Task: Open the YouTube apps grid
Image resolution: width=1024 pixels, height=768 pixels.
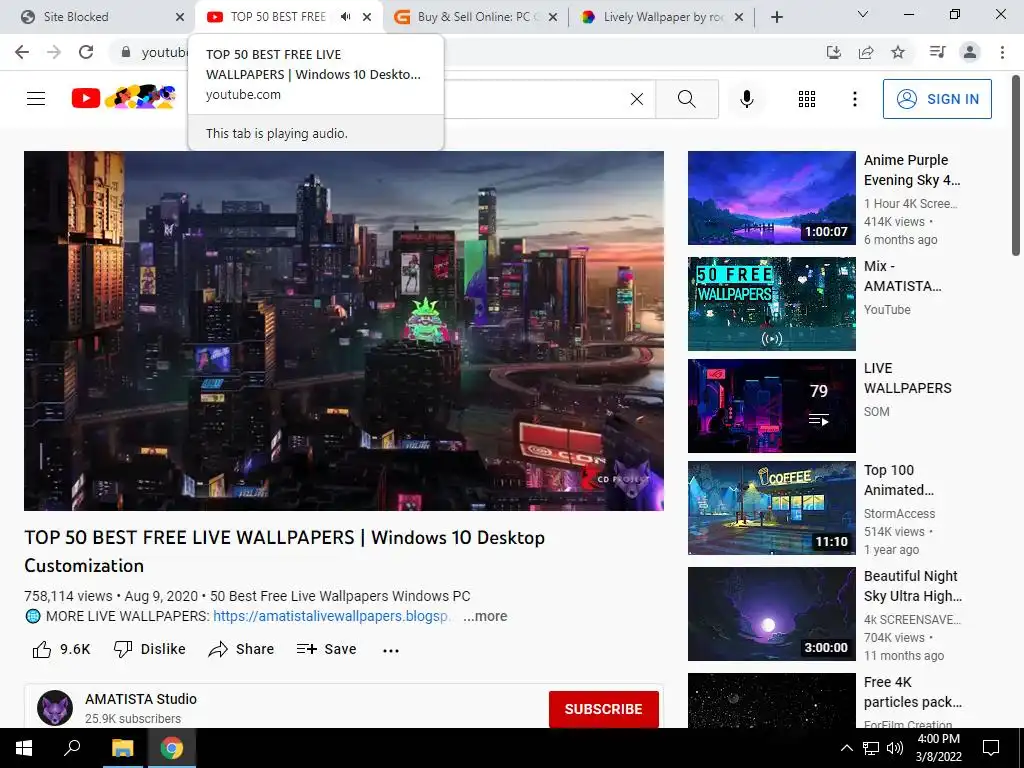Action: click(807, 99)
